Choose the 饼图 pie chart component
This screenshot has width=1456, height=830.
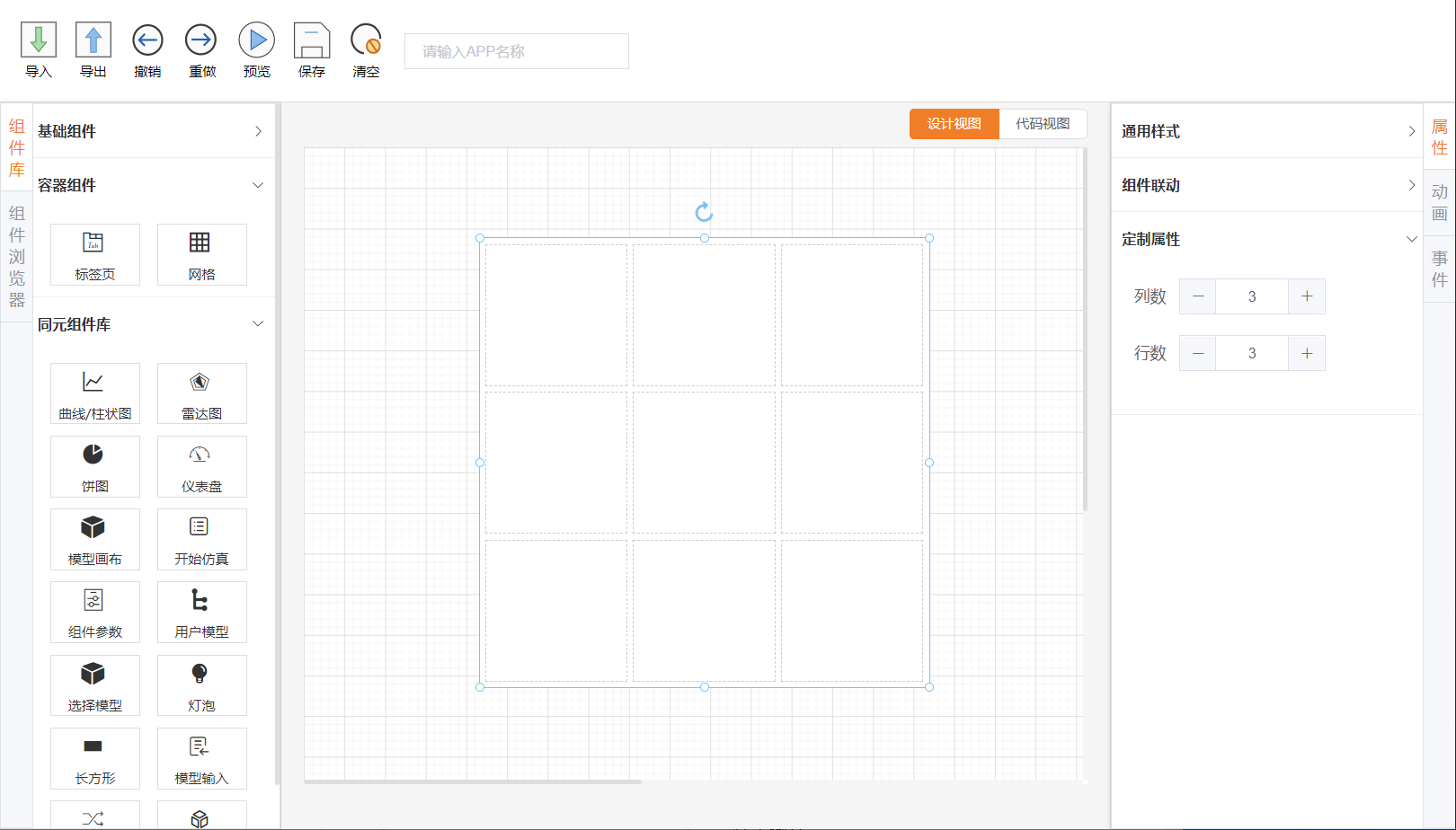click(x=95, y=466)
